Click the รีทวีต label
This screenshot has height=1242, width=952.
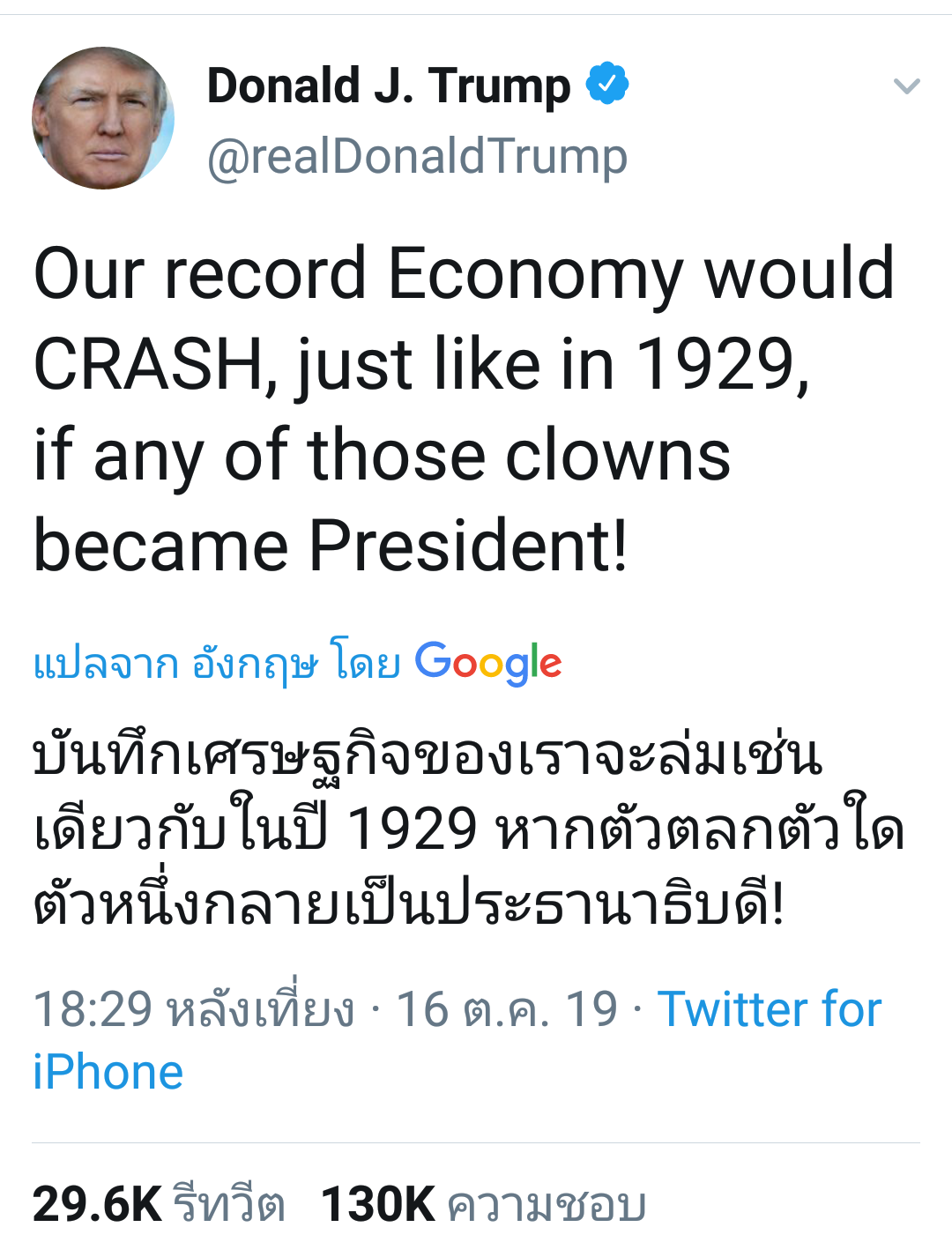tap(228, 1204)
